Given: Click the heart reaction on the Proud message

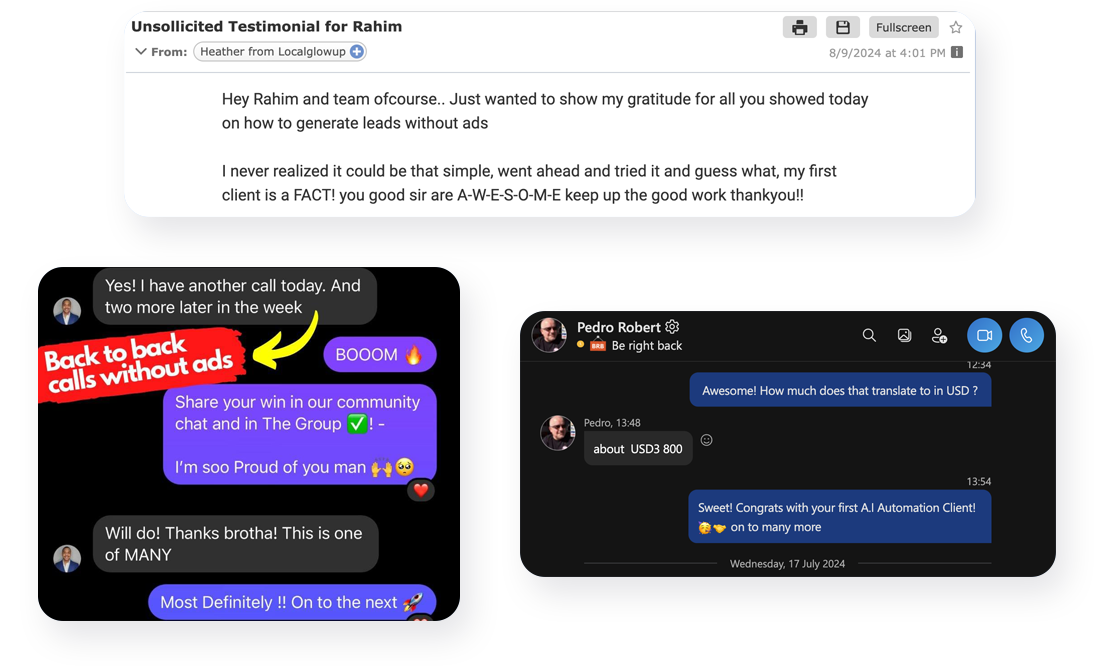Looking at the screenshot, I should pyautogui.click(x=421, y=490).
